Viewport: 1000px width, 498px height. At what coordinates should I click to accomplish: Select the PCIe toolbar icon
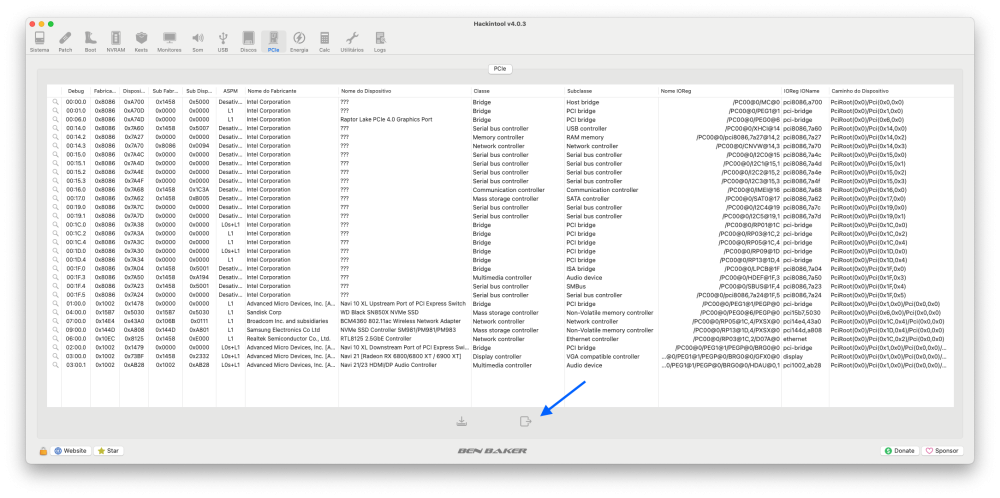coord(274,41)
